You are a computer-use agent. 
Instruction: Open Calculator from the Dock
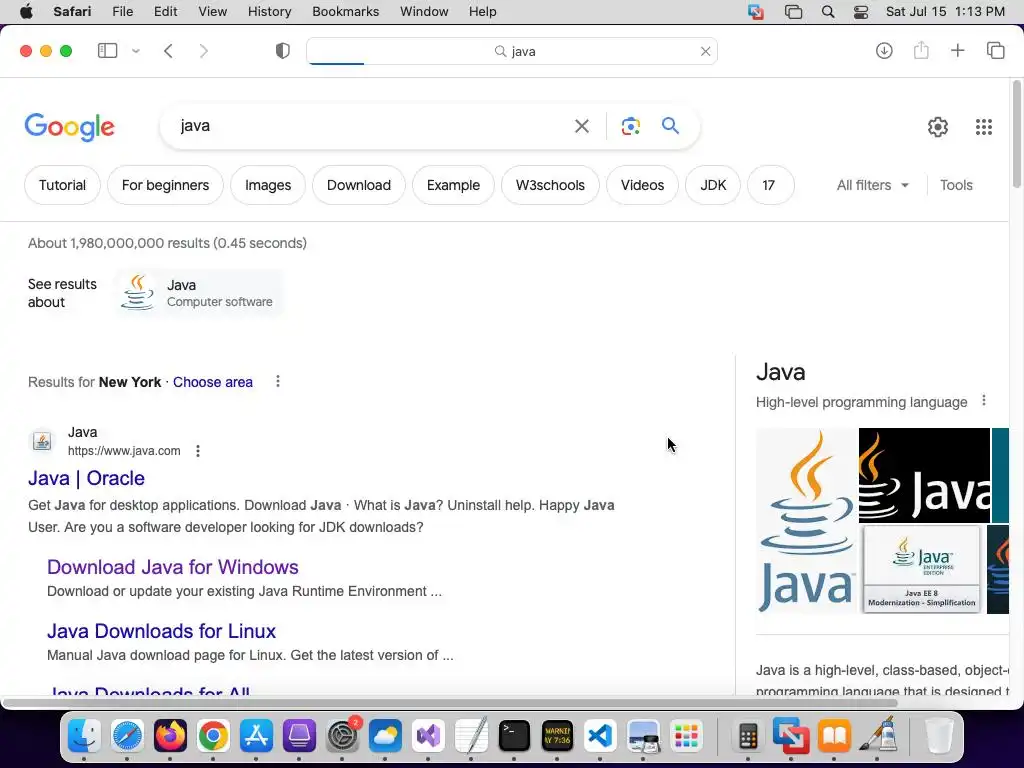pyautogui.click(x=748, y=736)
